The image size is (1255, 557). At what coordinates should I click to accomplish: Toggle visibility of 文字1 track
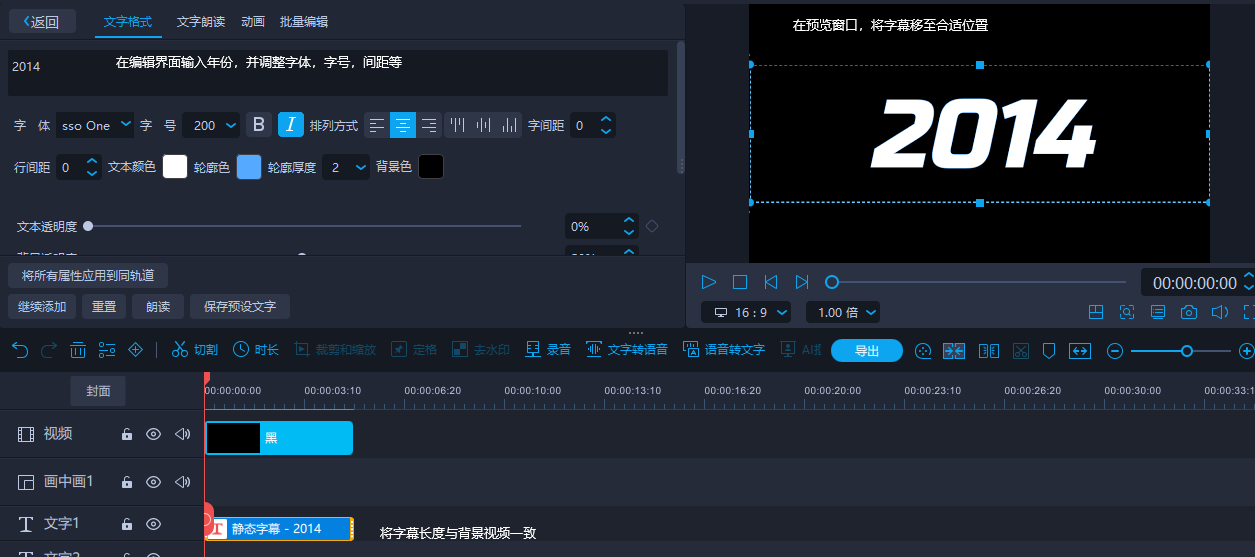coord(154,524)
